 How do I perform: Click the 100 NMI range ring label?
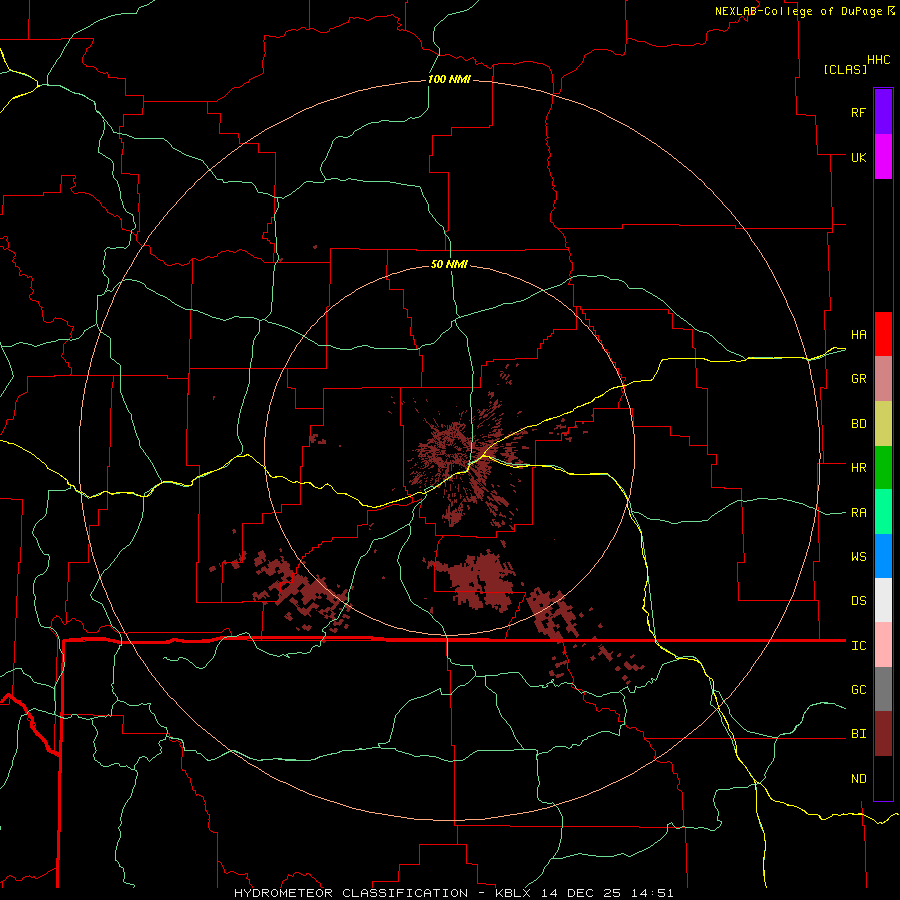(449, 79)
